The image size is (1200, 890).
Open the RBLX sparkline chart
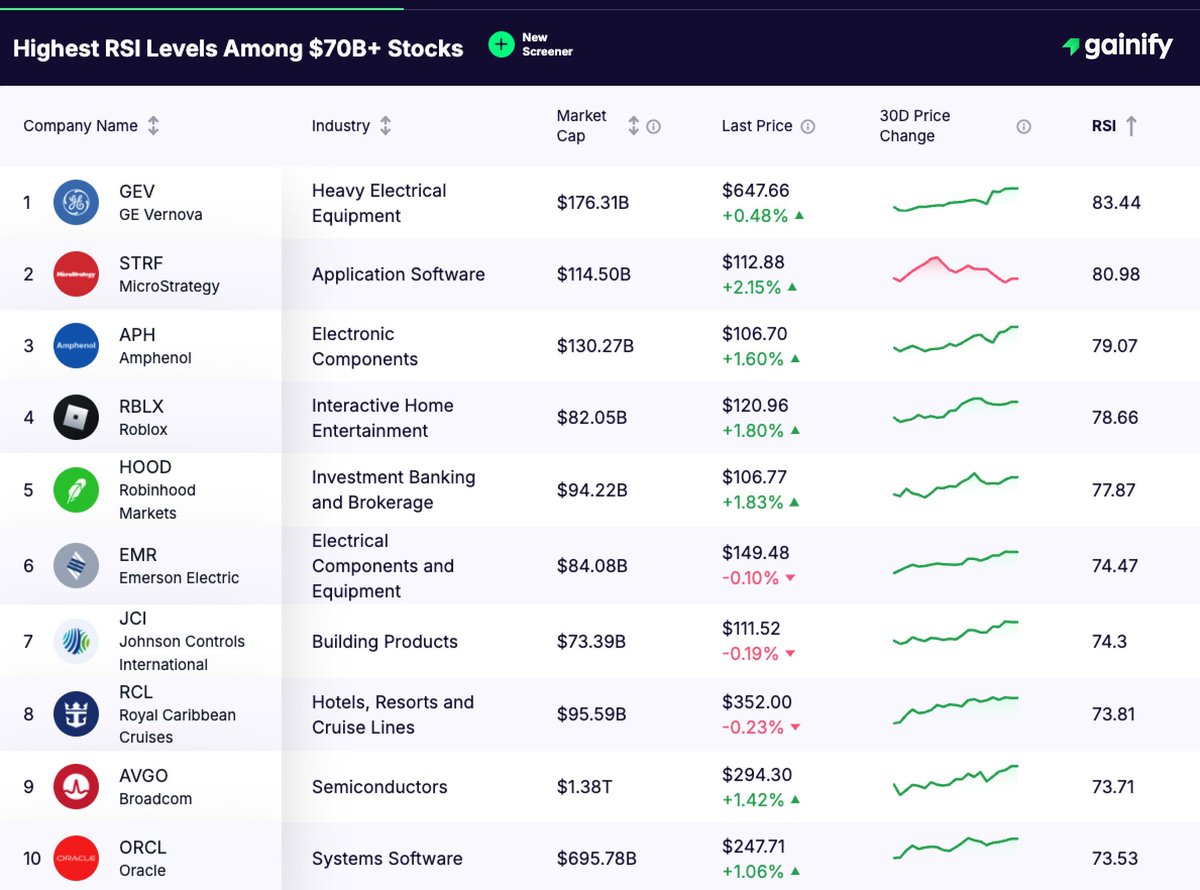pyautogui.click(x=955, y=411)
